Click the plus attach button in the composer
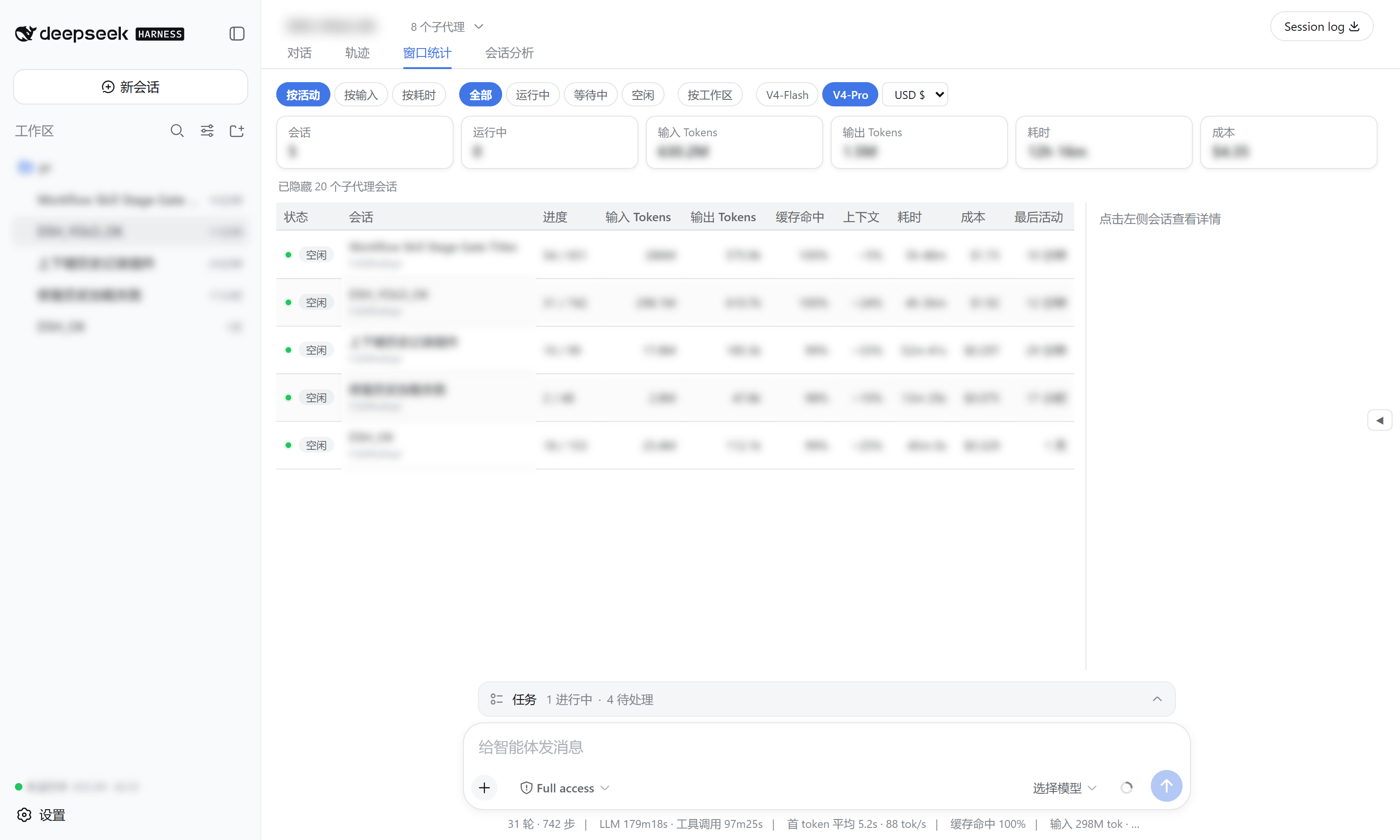The image size is (1400, 840). tap(484, 787)
